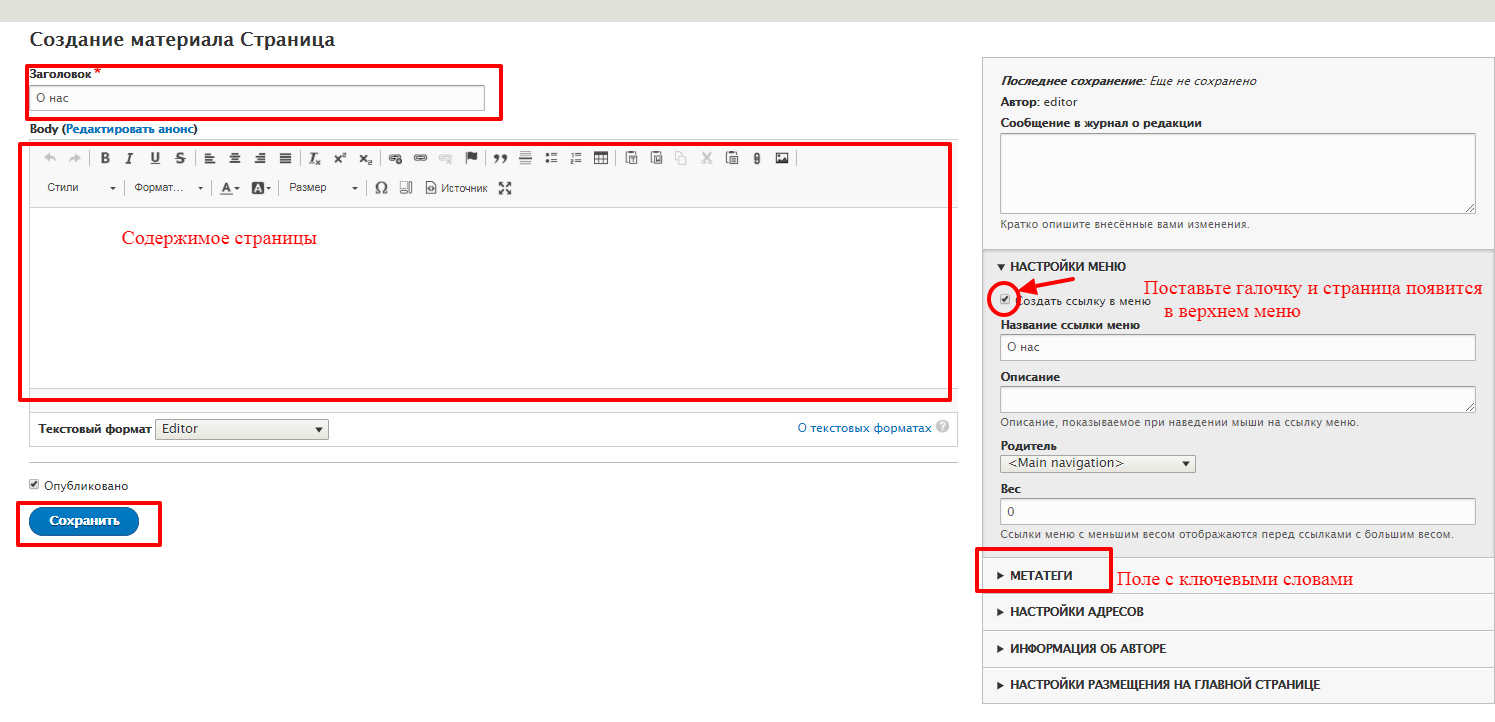
Task: Insert a numbered list
Action: coord(575,158)
